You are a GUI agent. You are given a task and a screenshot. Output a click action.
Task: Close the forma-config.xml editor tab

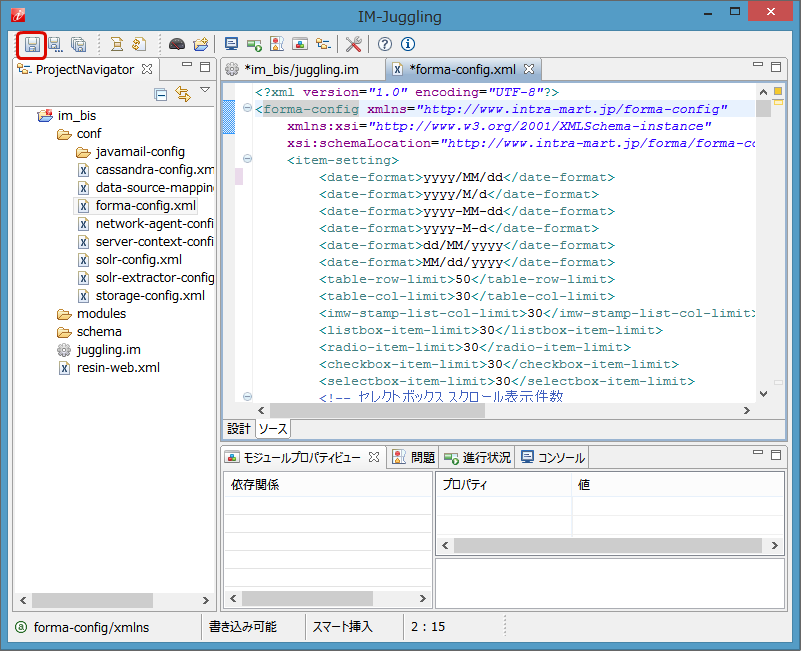pyautogui.click(x=529, y=69)
